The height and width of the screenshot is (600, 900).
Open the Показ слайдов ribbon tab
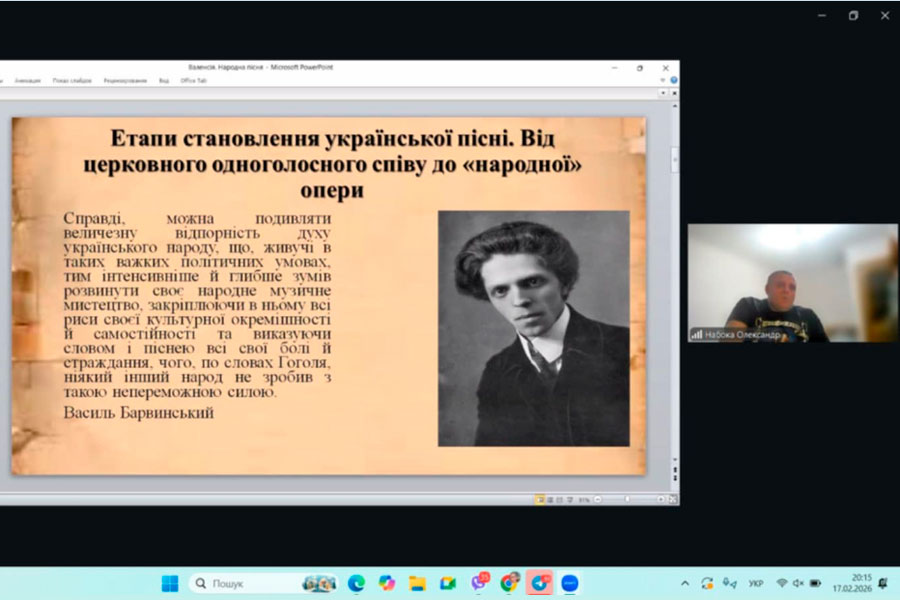coord(72,81)
